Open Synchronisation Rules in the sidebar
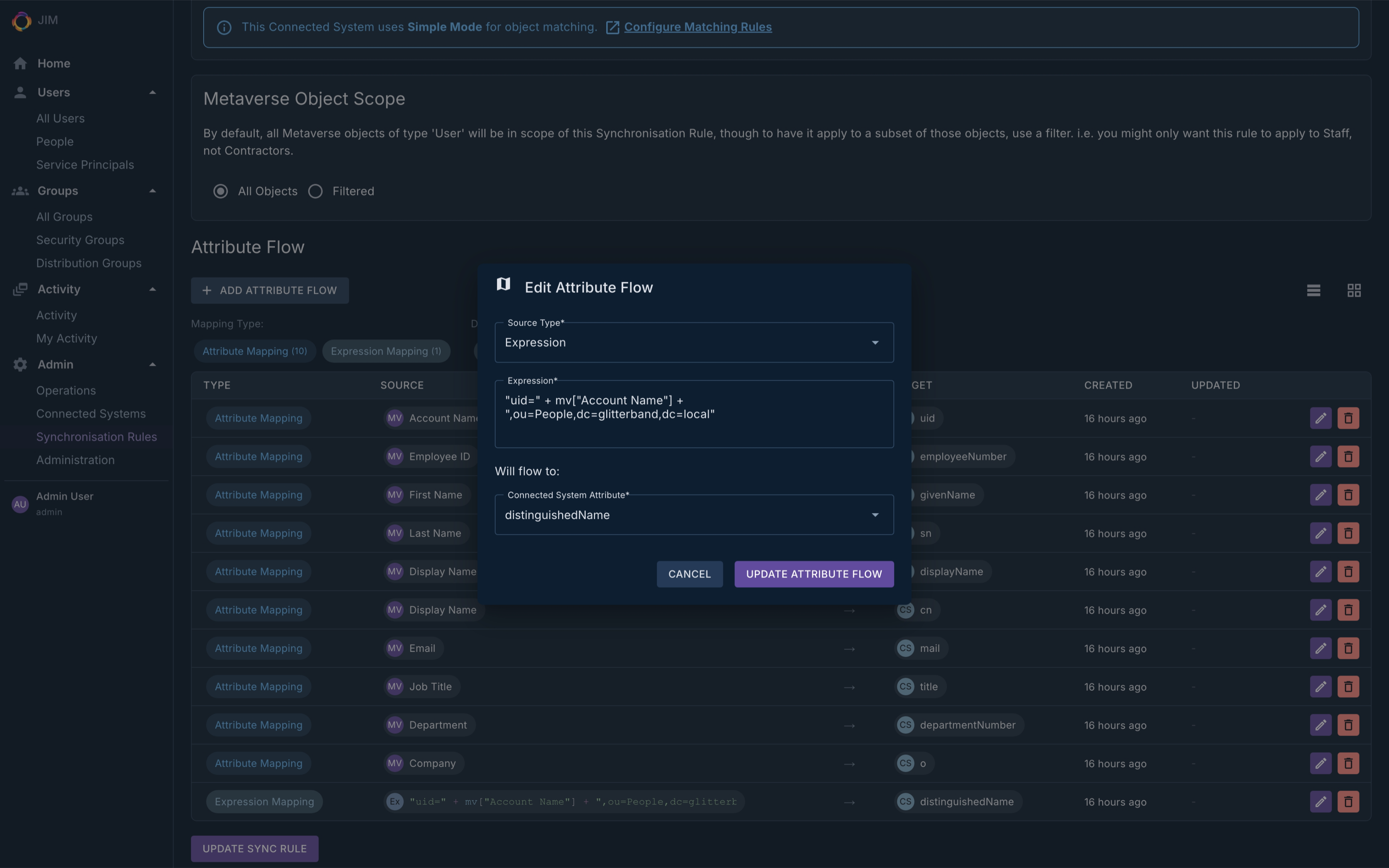The image size is (1389, 868). coord(96,437)
